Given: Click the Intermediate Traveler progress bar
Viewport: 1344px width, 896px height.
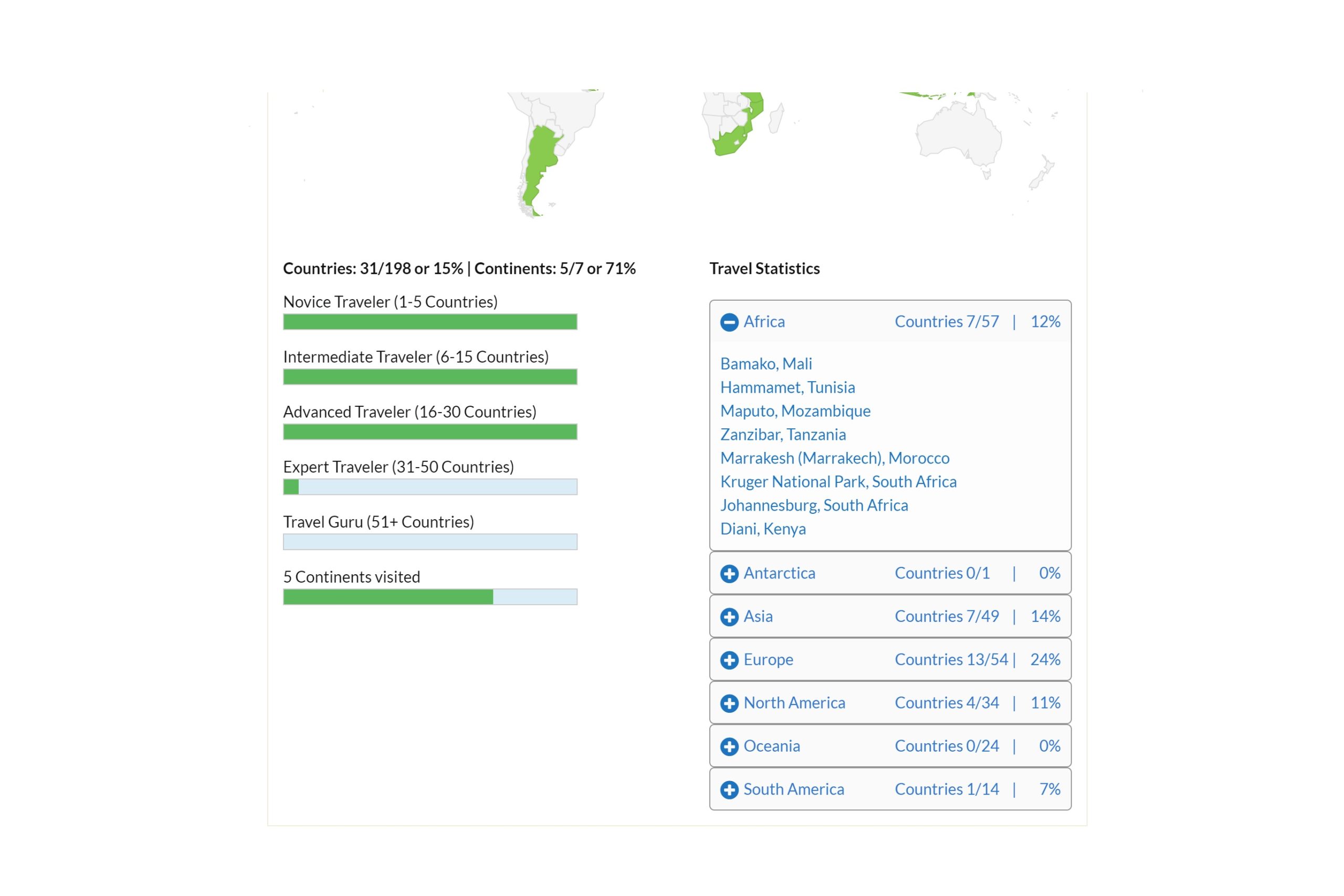Looking at the screenshot, I should (x=430, y=376).
